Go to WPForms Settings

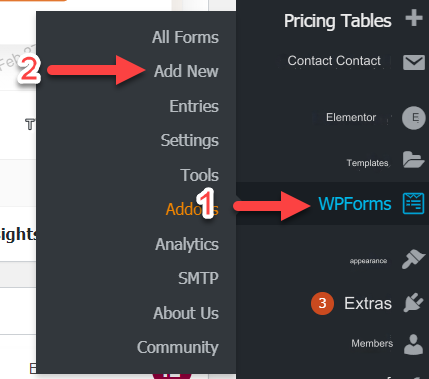tap(190, 141)
